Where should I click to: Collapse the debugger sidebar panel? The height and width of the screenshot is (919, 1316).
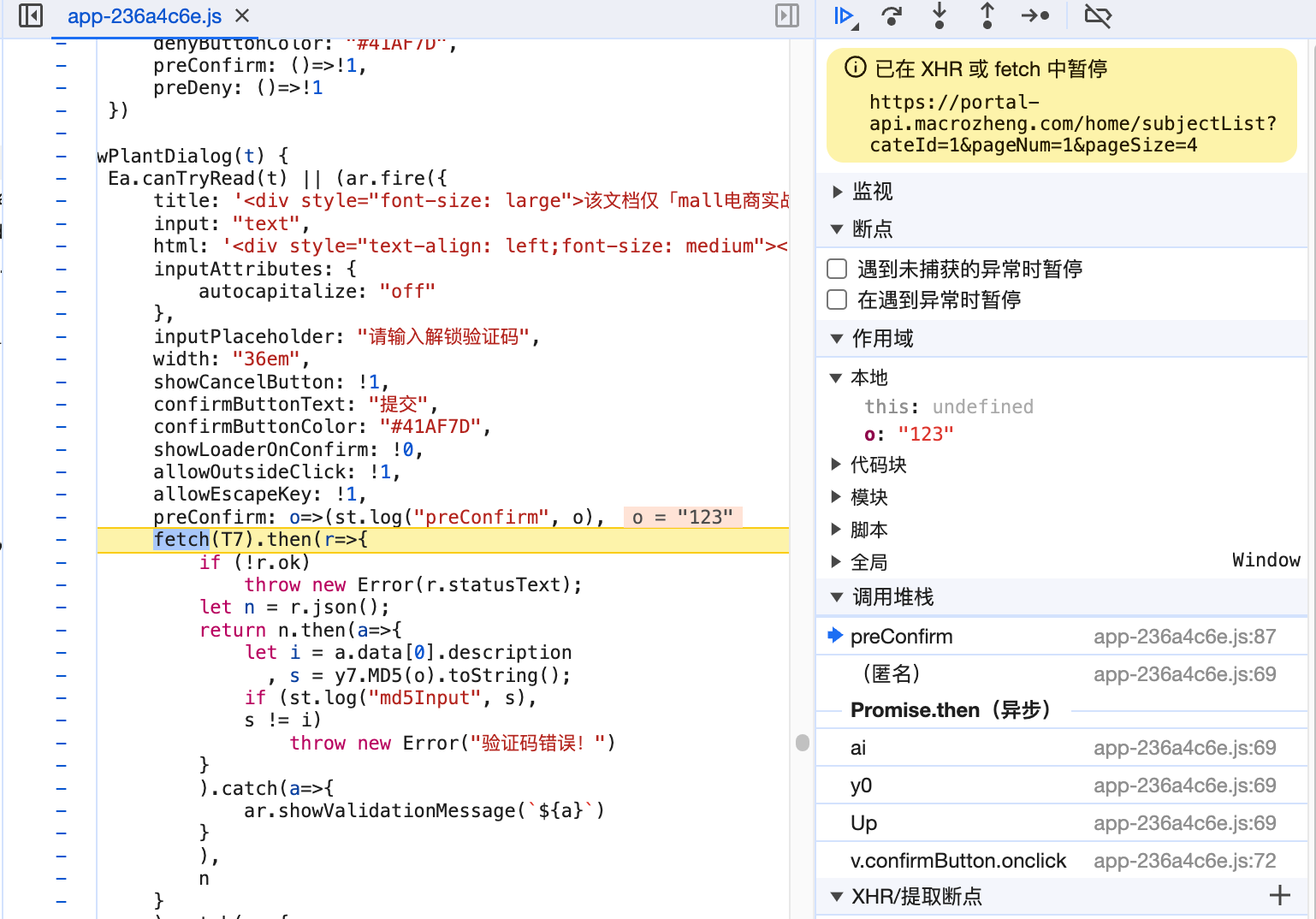pyautogui.click(x=786, y=16)
